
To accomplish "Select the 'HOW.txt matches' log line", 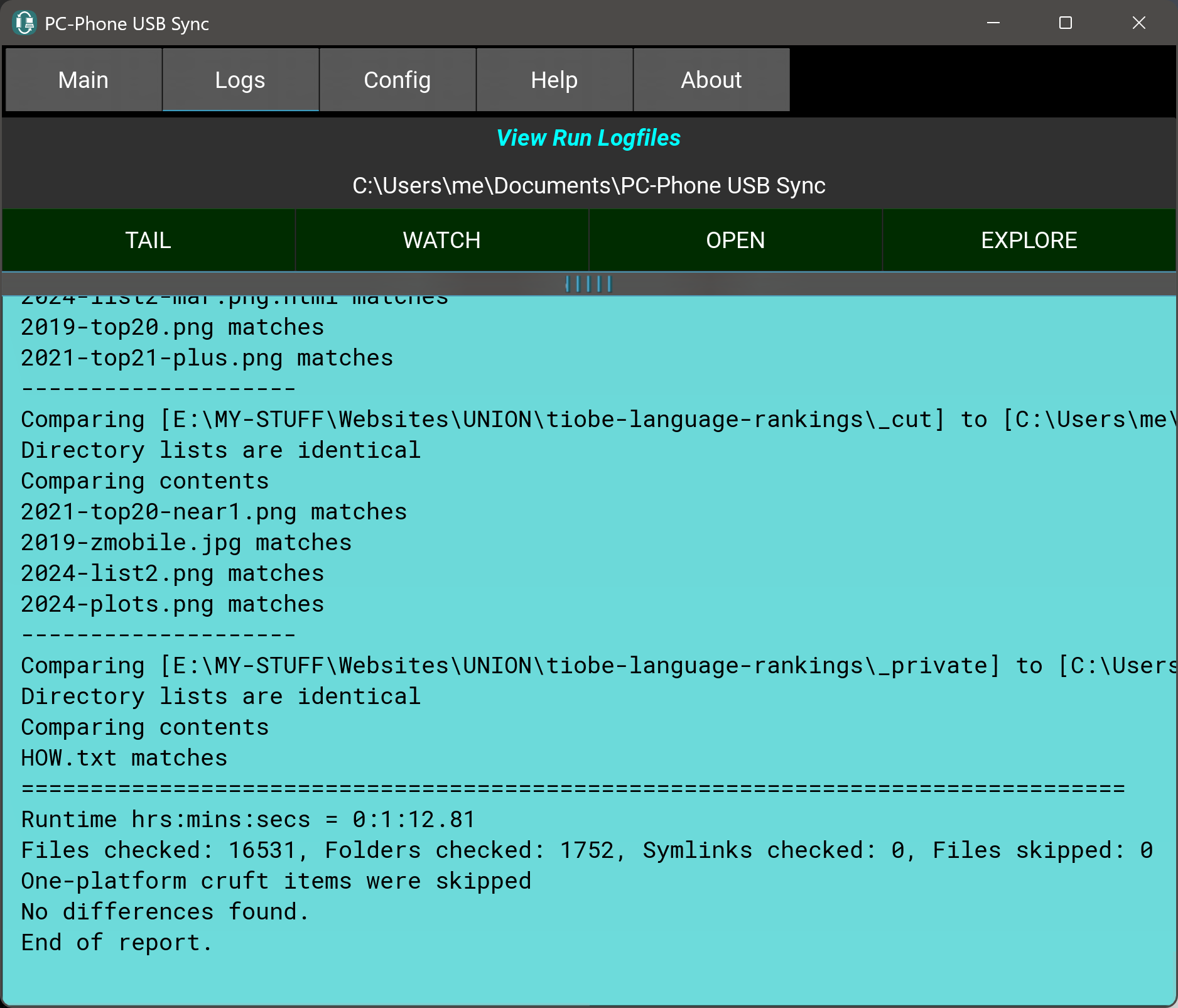I will pos(124,758).
